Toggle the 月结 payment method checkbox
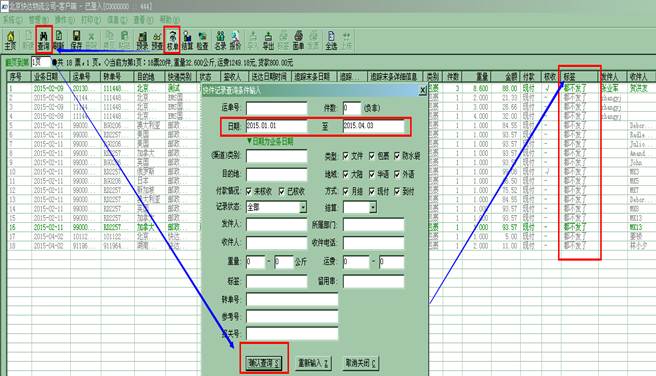Screen dimensions: 656x376 tap(346, 191)
